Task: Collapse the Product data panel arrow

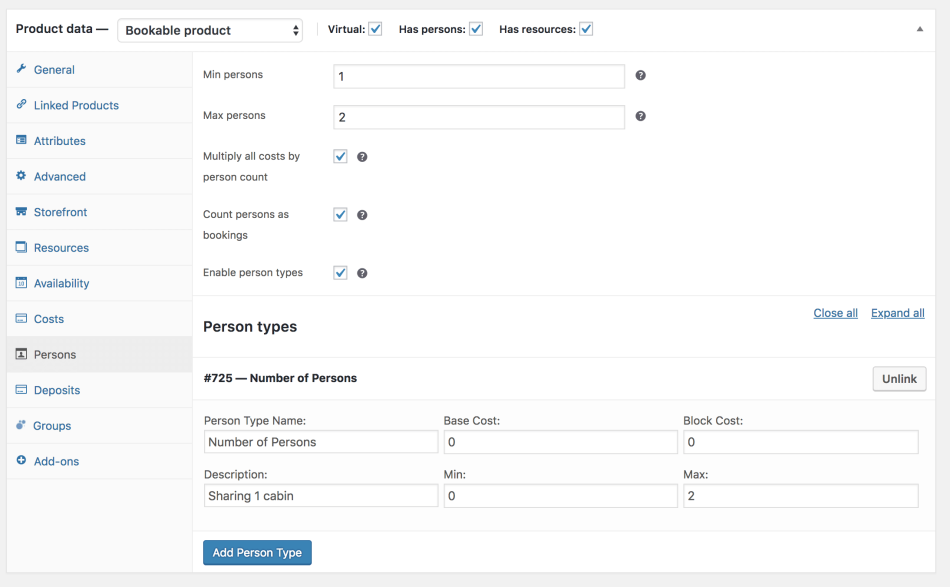Action: (x=920, y=29)
